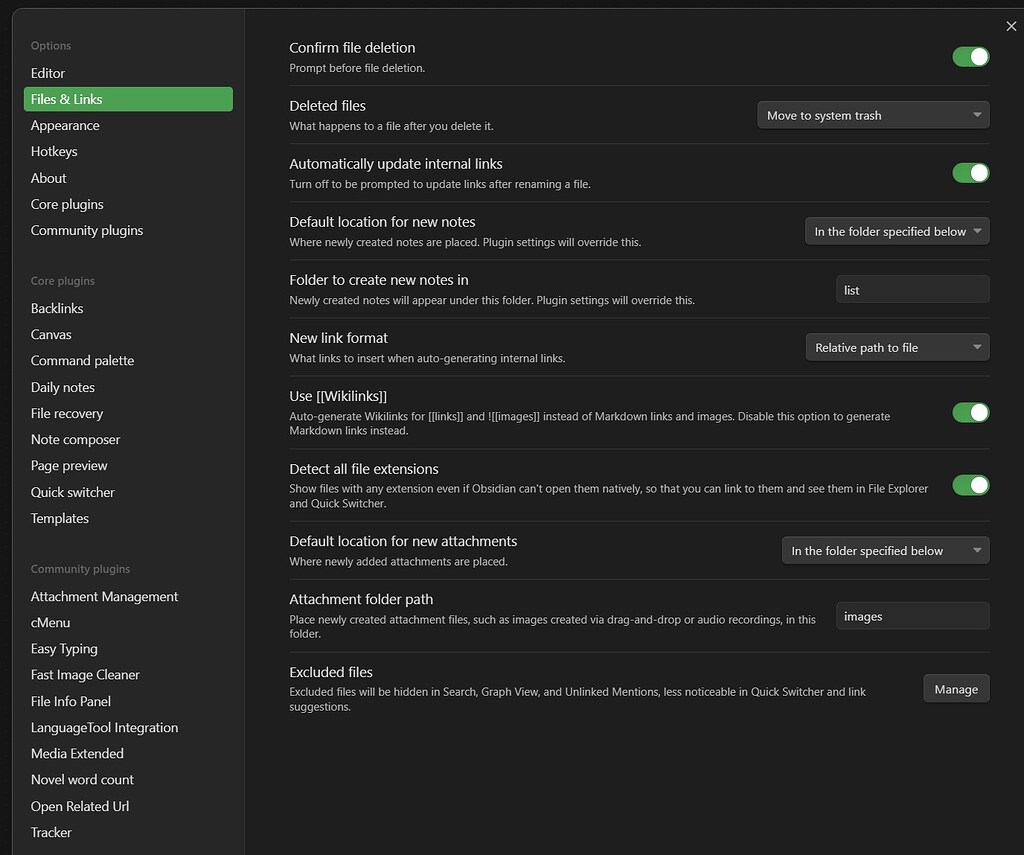Open the Community plugins settings
The image size is (1024, 855).
point(86,230)
